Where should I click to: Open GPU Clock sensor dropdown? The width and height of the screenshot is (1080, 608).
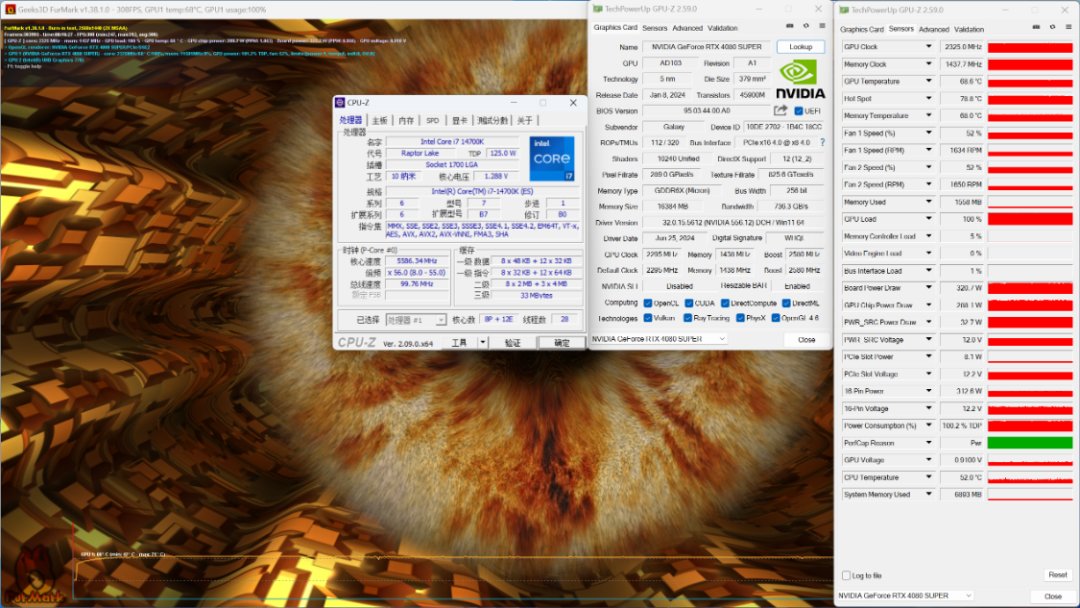click(x=928, y=47)
